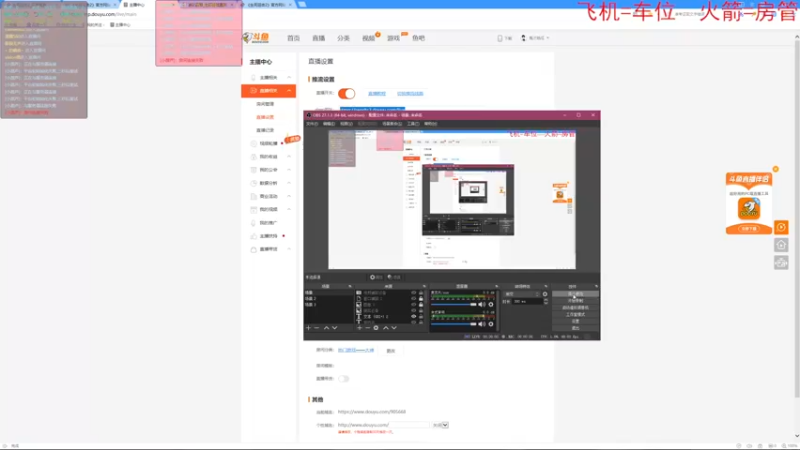Add a new scene with the plus icon
Image resolution: width=800 pixels, height=450 pixels.
click(x=308, y=328)
